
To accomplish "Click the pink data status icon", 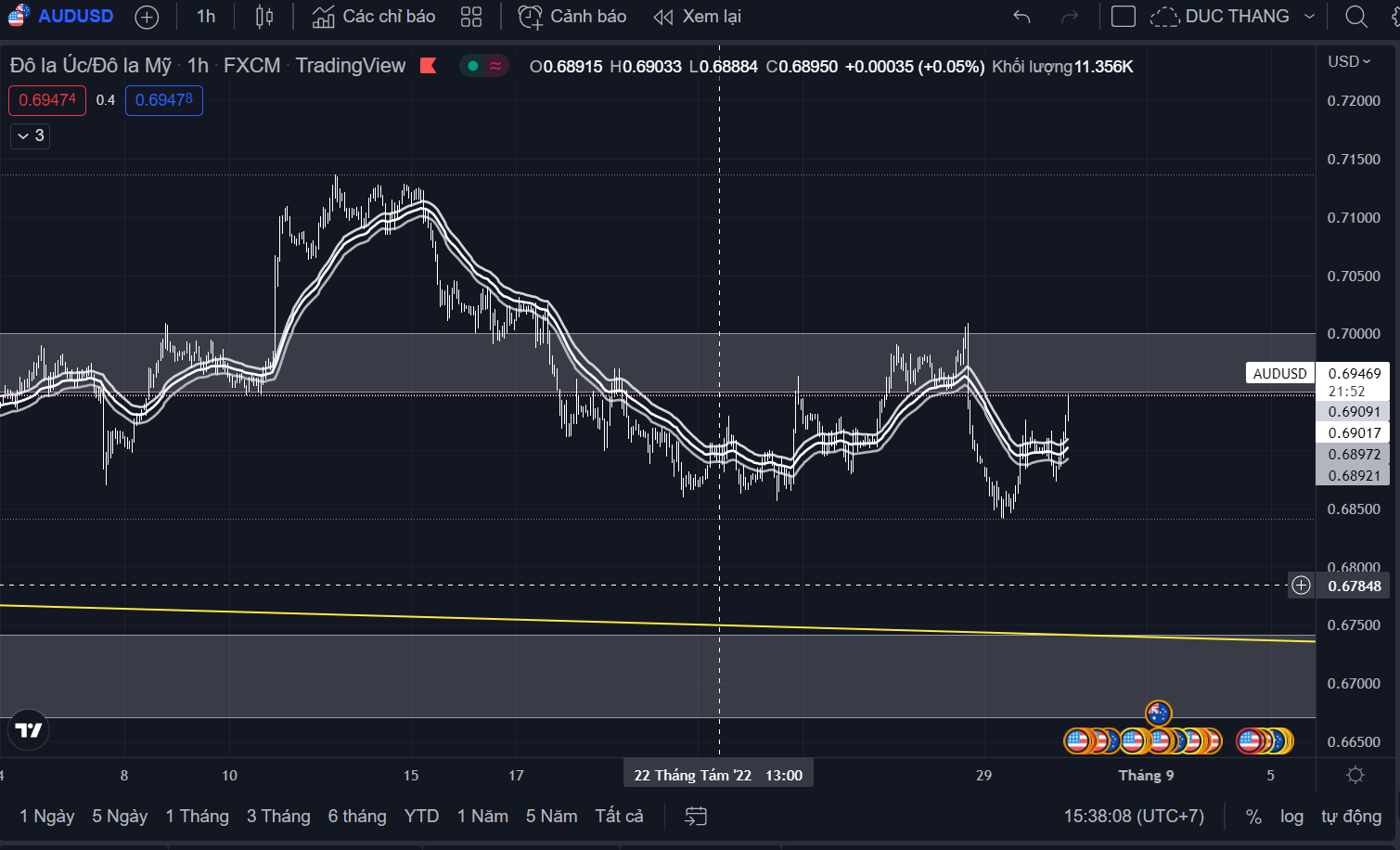I will click(496, 66).
